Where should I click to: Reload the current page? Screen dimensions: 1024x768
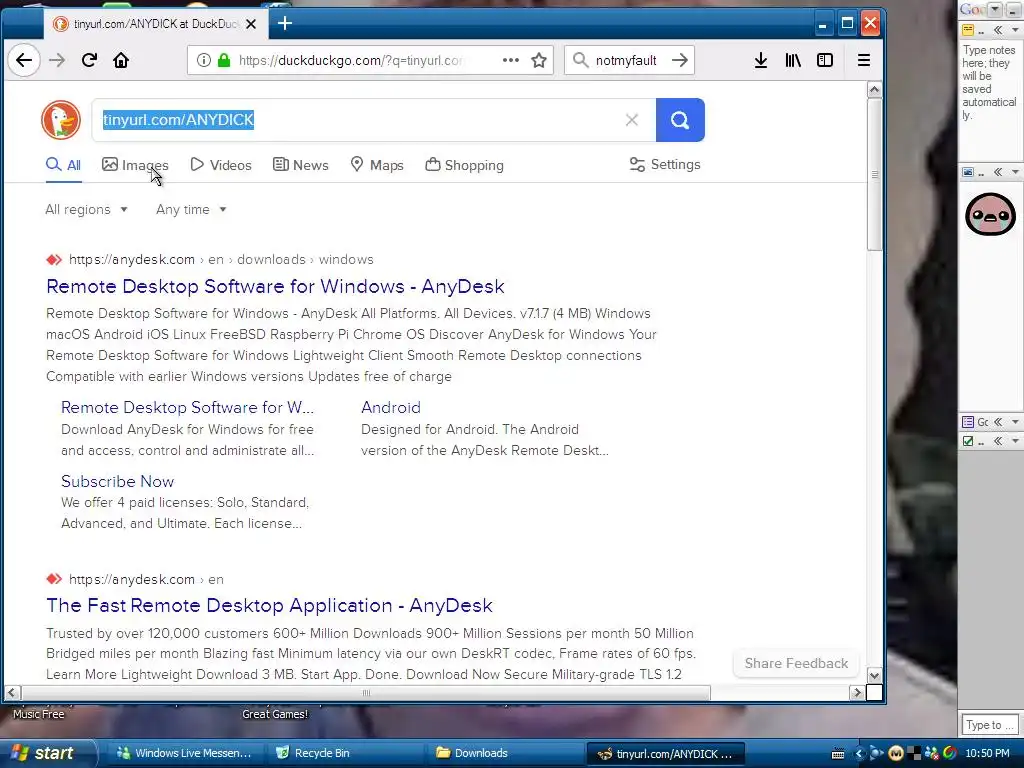[x=89, y=61]
